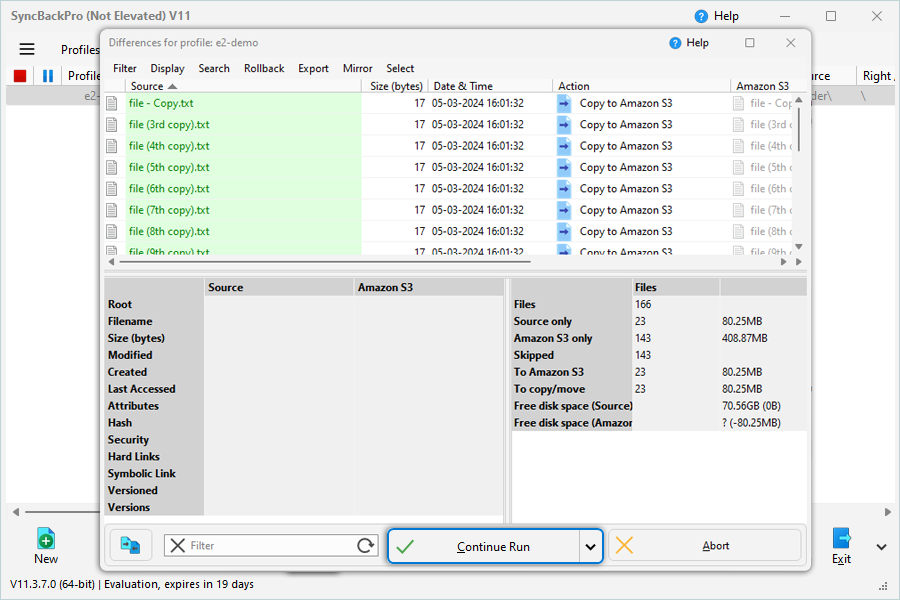Open the Select menu

[x=400, y=68]
